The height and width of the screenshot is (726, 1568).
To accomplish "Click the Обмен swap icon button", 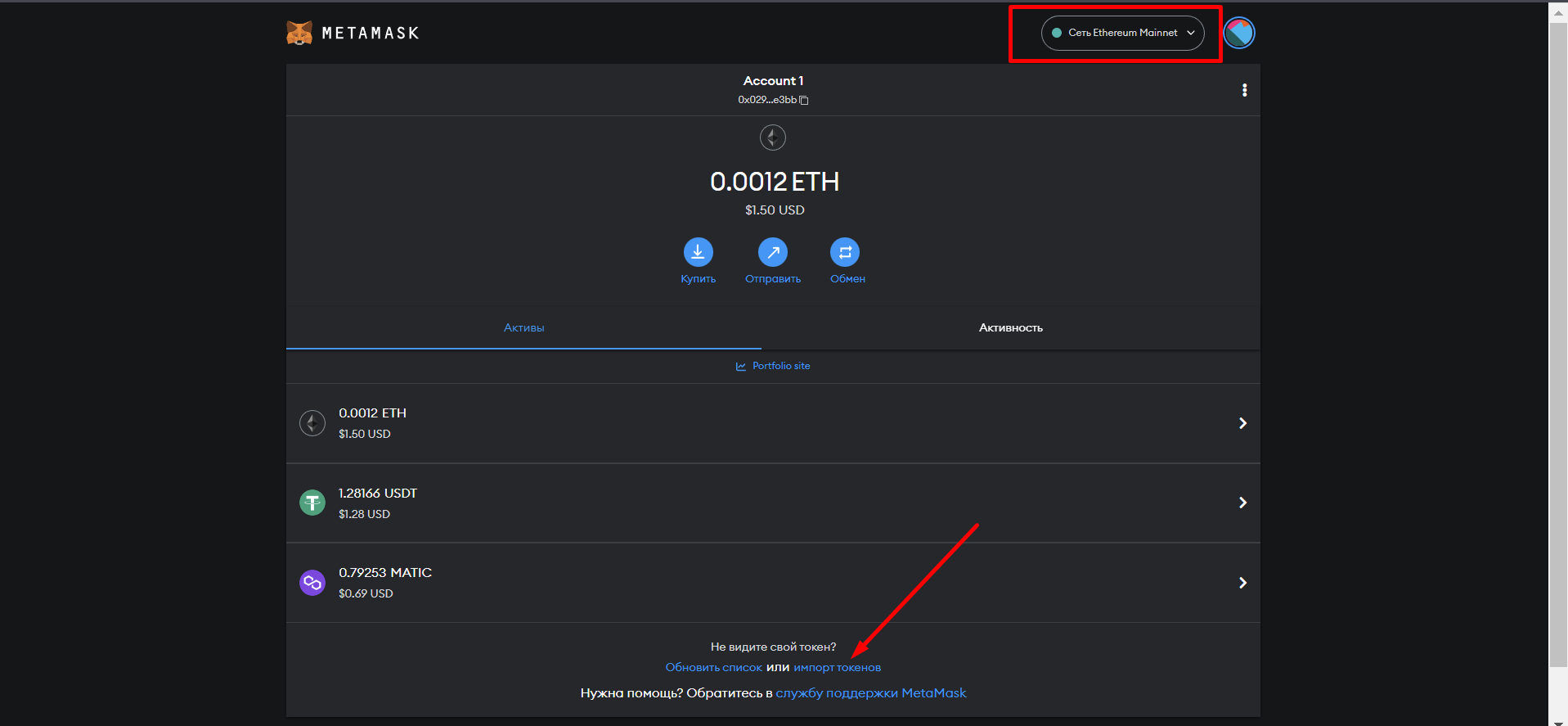I will click(845, 252).
